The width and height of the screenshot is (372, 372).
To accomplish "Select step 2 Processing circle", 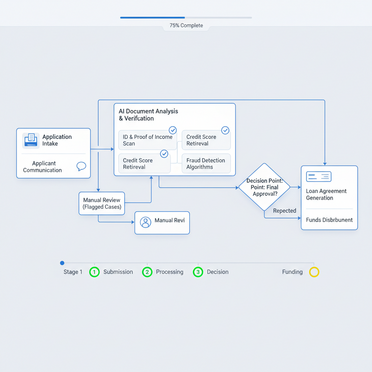I will click(147, 272).
